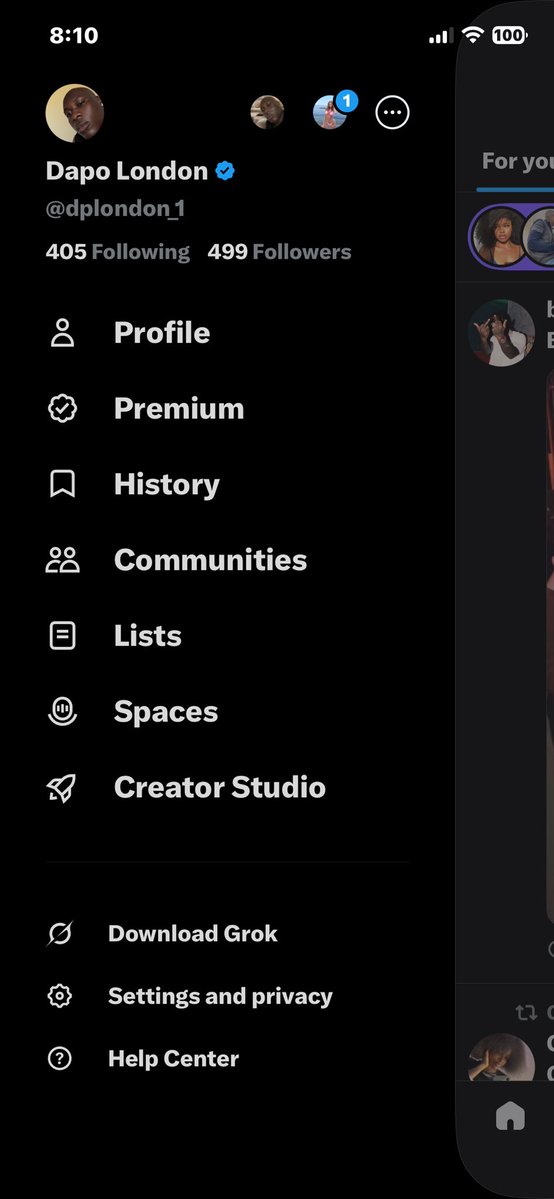This screenshot has height=1199, width=554.
Task: Open Settings and privacy
Action: point(220,996)
